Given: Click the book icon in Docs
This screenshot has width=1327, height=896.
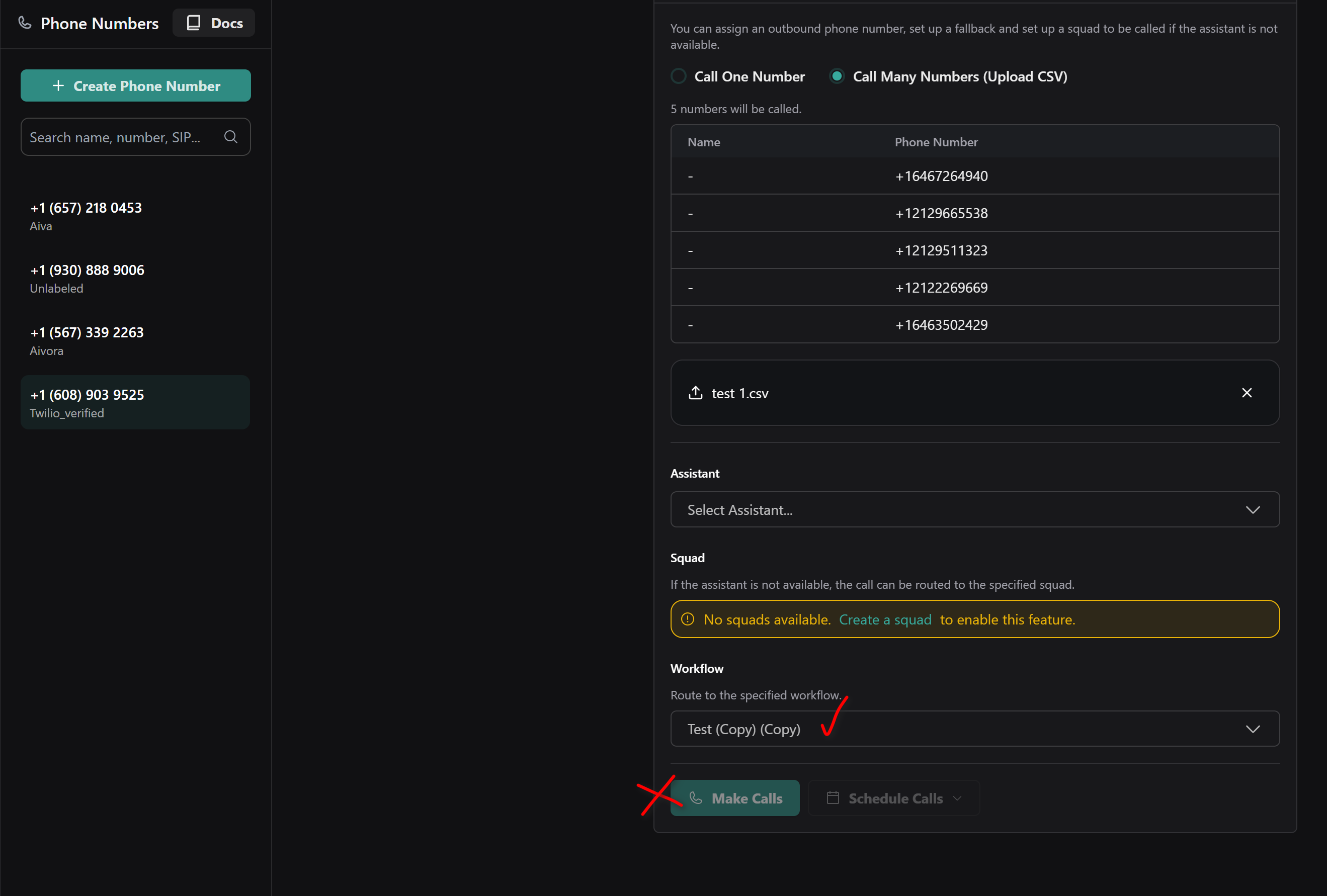Looking at the screenshot, I should pyautogui.click(x=194, y=23).
